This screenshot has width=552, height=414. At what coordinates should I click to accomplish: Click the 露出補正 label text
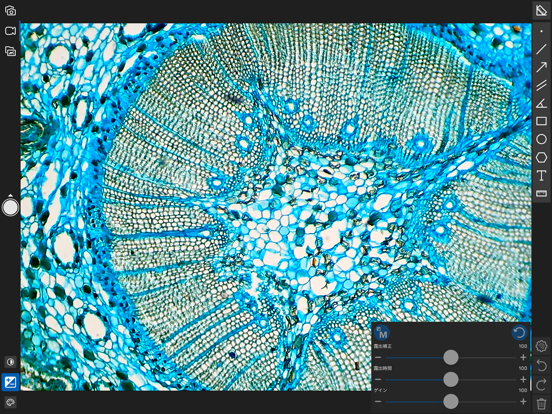click(383, 346)
